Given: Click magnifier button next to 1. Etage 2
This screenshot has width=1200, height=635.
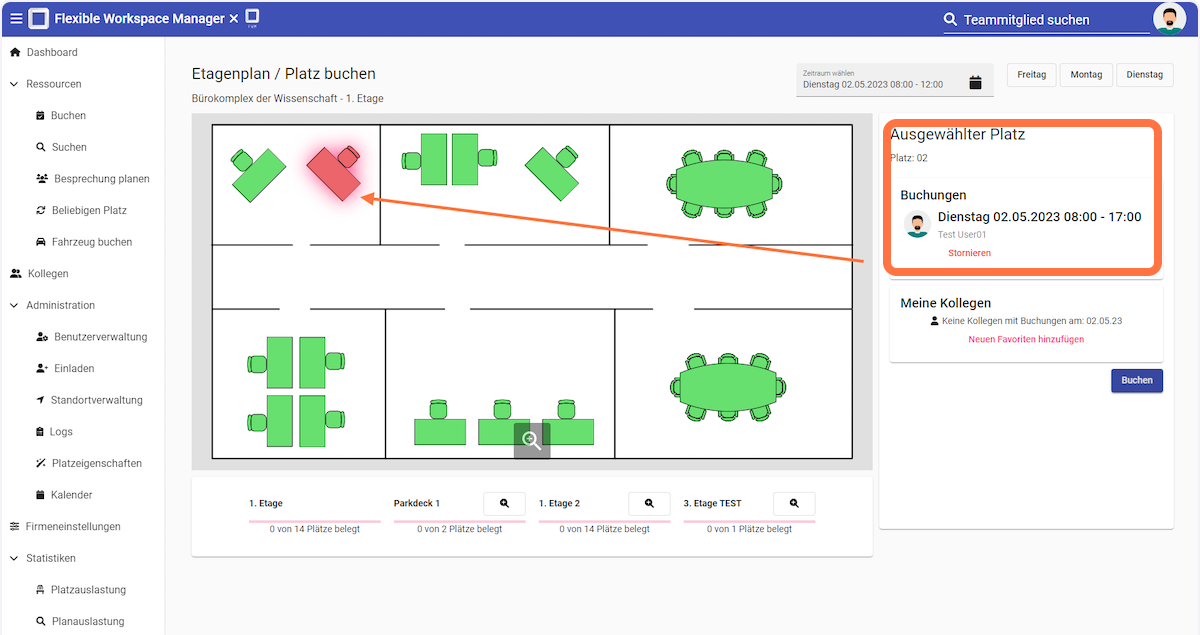Looking at the screenshot, I should [649, 504].
